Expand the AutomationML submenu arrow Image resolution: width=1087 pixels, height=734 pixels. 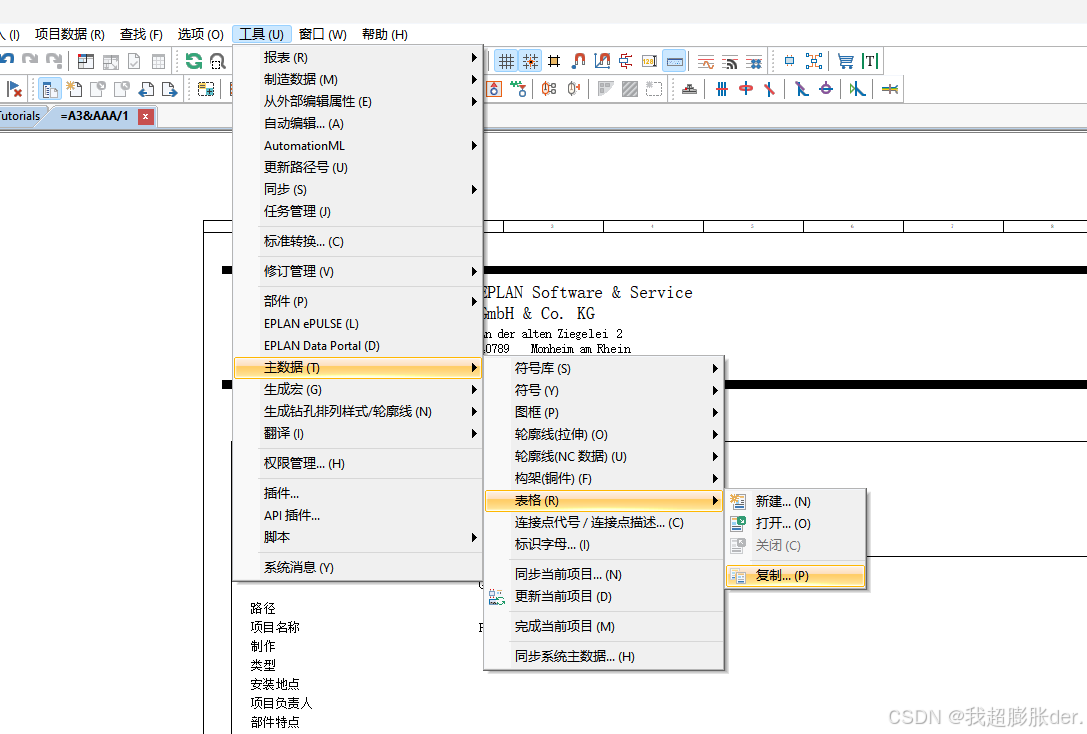474,146
